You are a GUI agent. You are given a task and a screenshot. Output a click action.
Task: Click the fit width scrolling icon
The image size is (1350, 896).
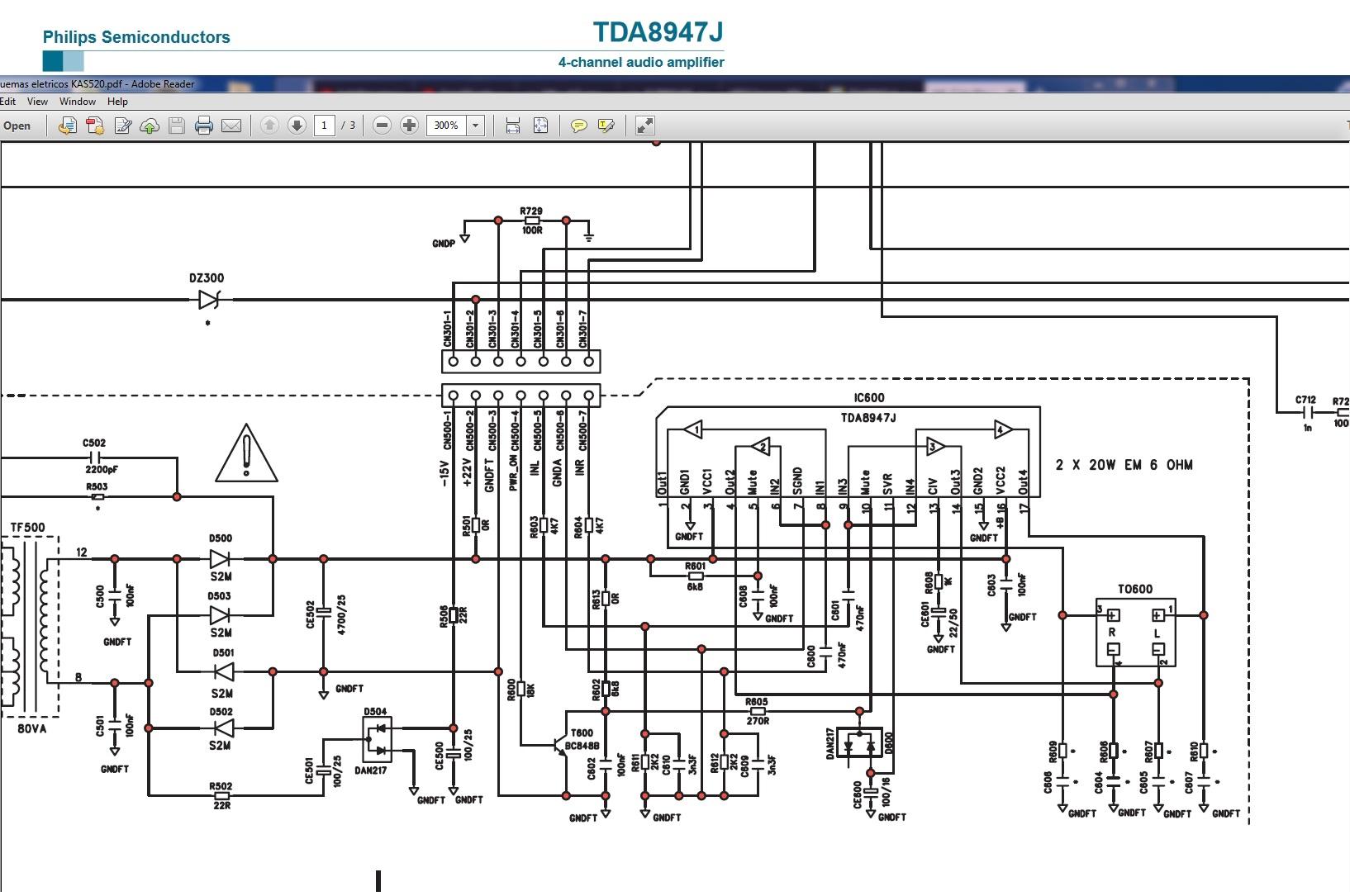[513, 126]
